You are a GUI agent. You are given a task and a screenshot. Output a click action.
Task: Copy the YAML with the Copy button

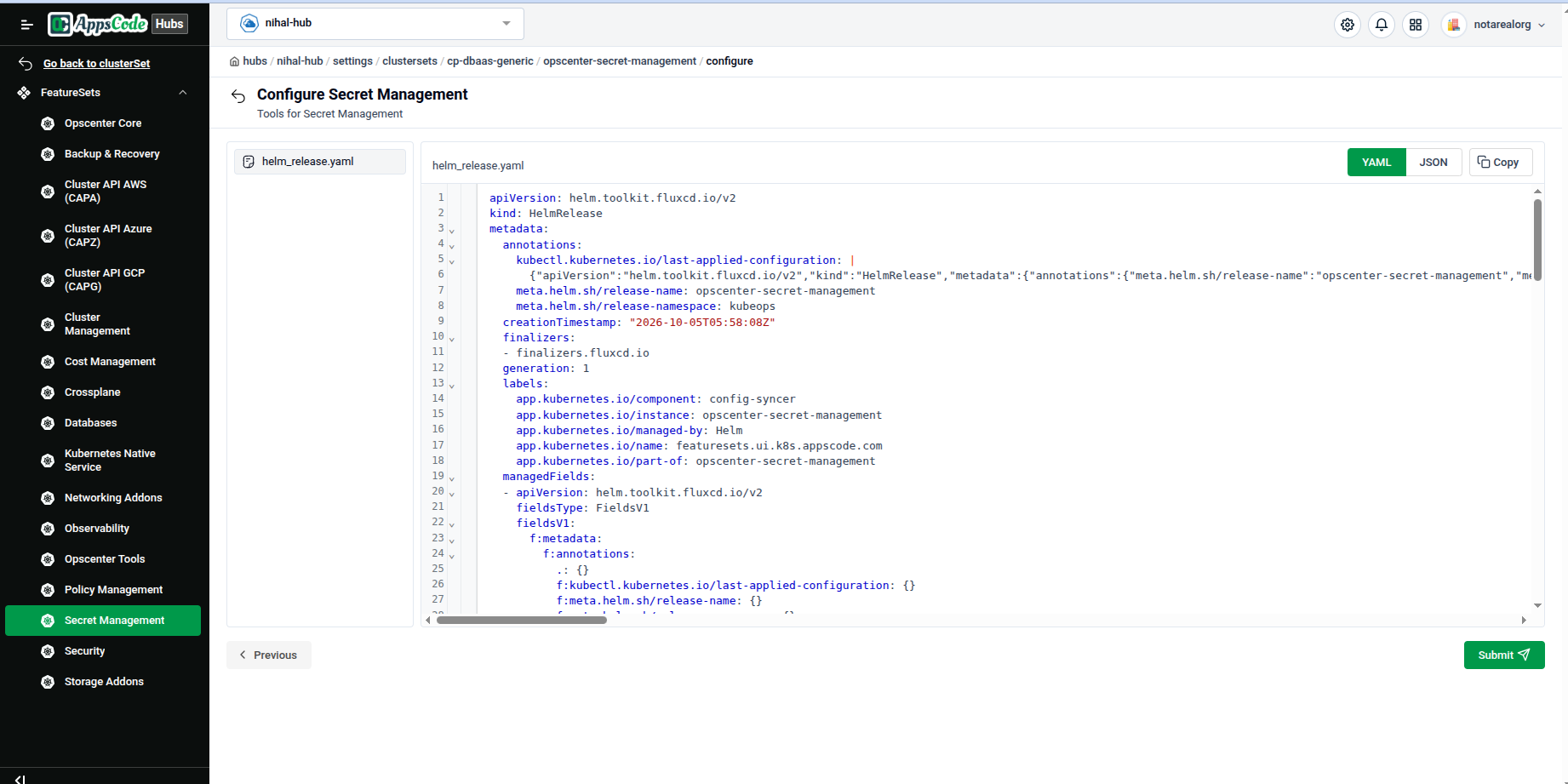tap(1500, 162)
